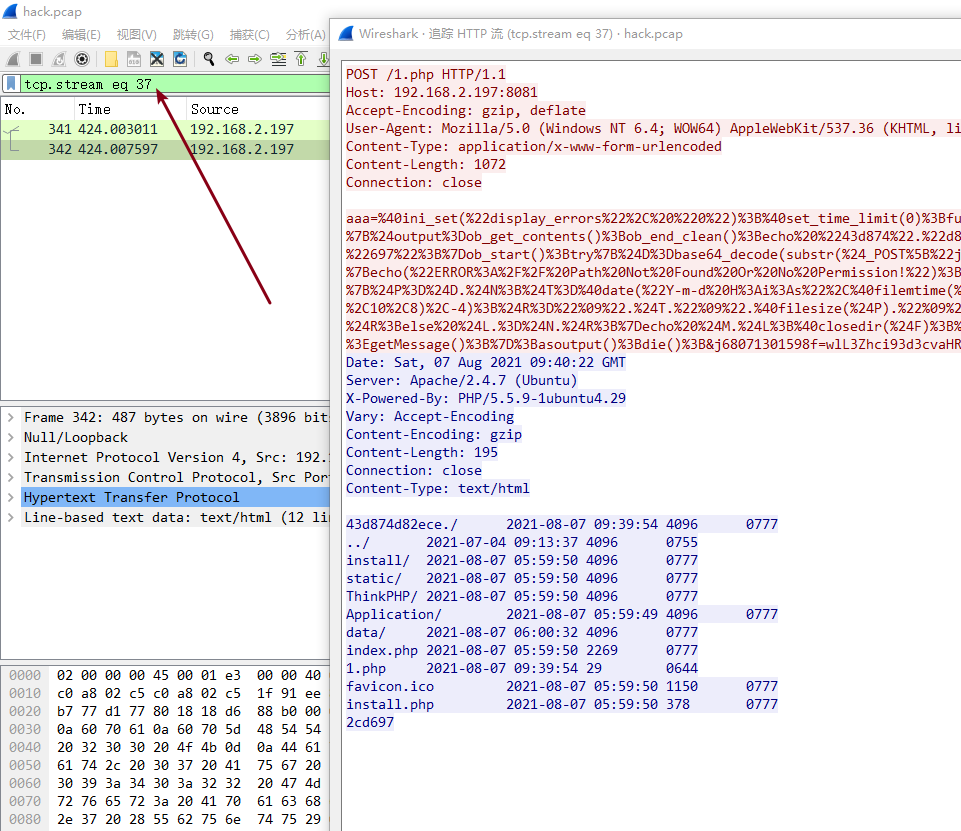The height and width of the screenshot is (831, 961).
Task: Click hex dump offset 0040 row
Action: 165,747
